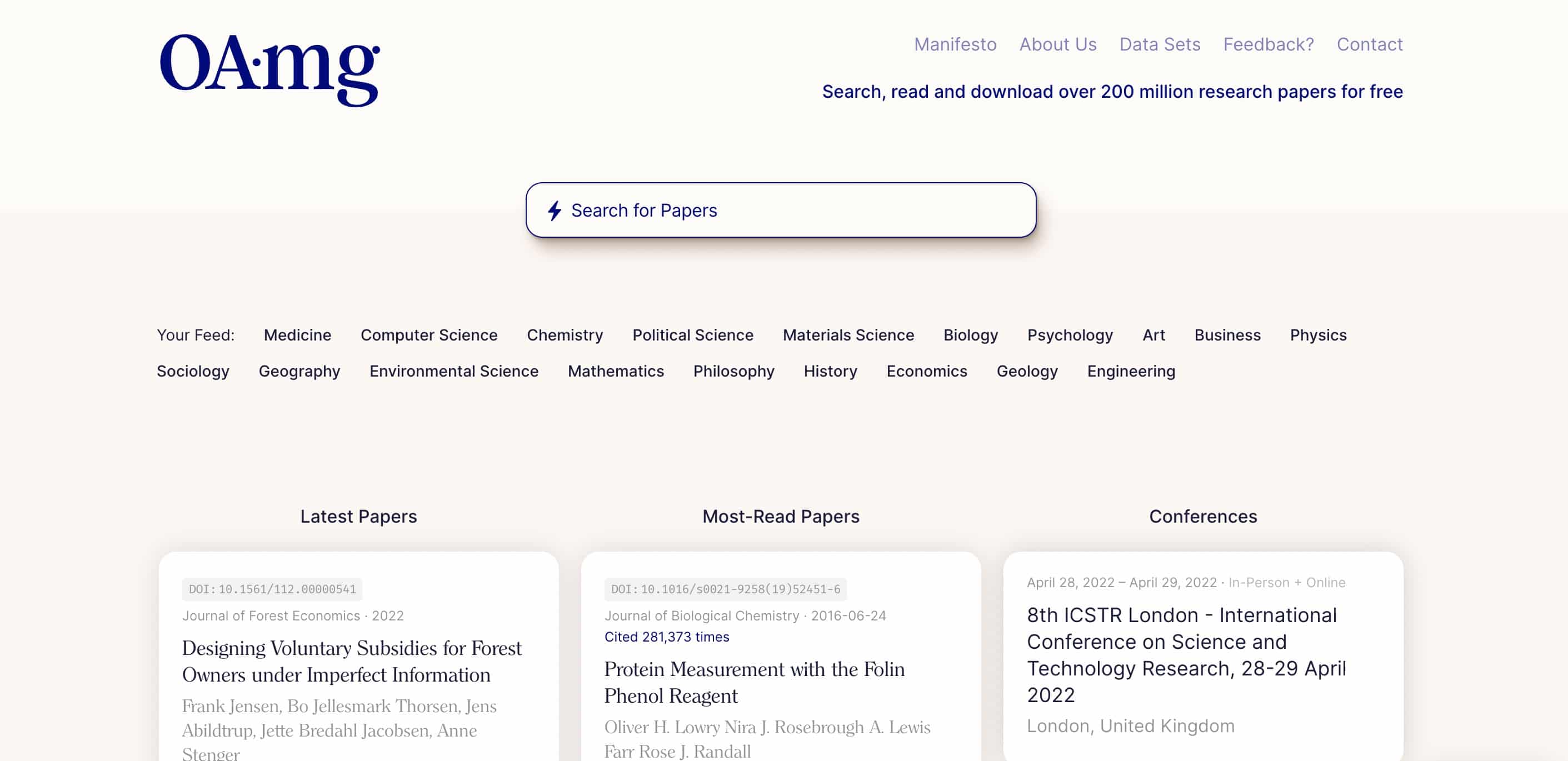Select Psychology in your feed
The height and width of the screenshot is (761, 1568).
(x=1070, y=334)
